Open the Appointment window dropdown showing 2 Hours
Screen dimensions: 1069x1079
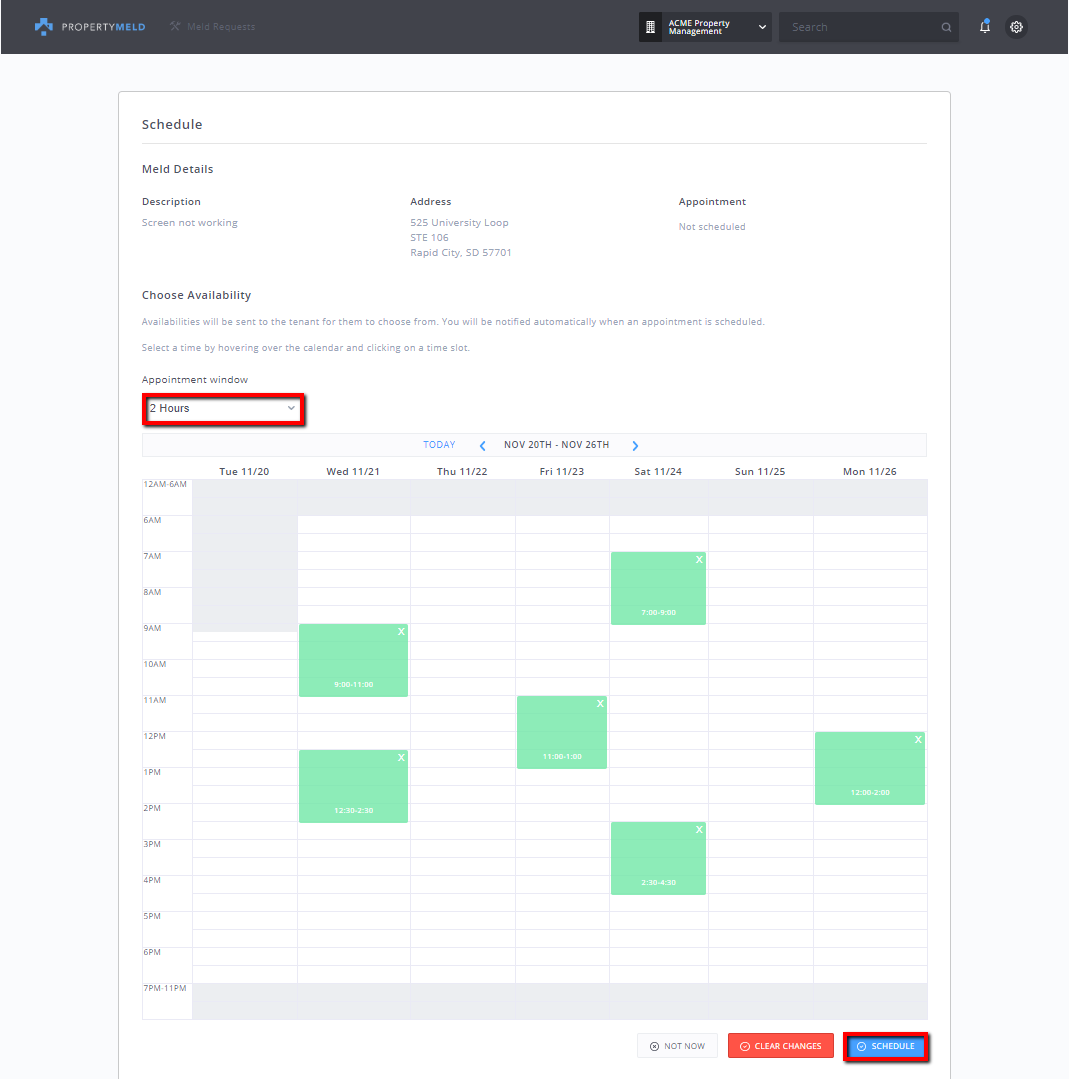222,408
